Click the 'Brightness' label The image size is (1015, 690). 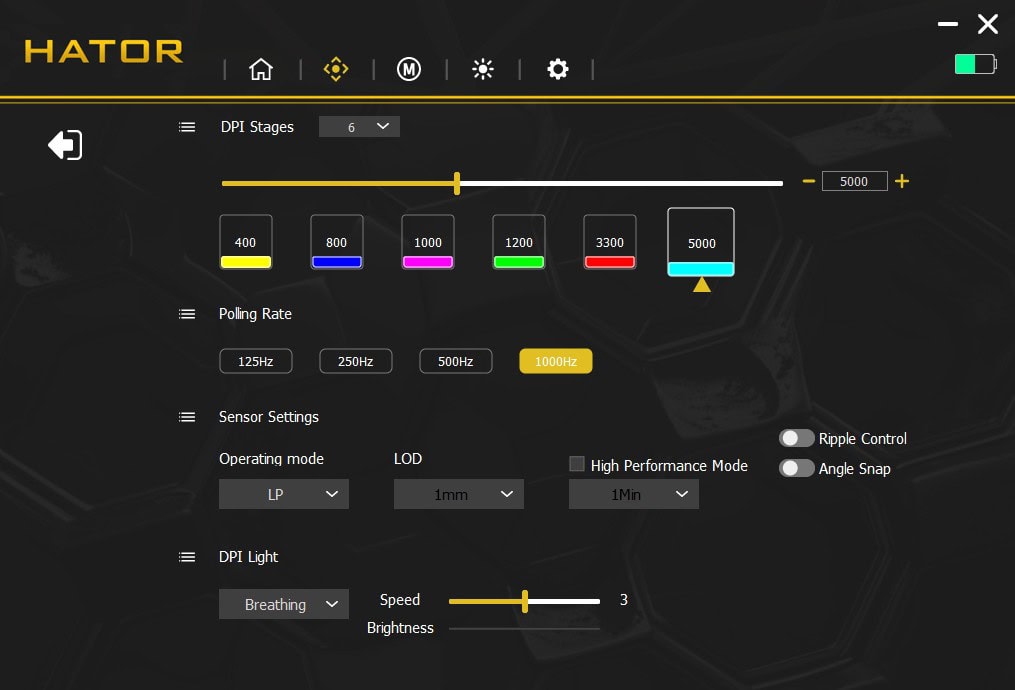[x=400, y=628]
